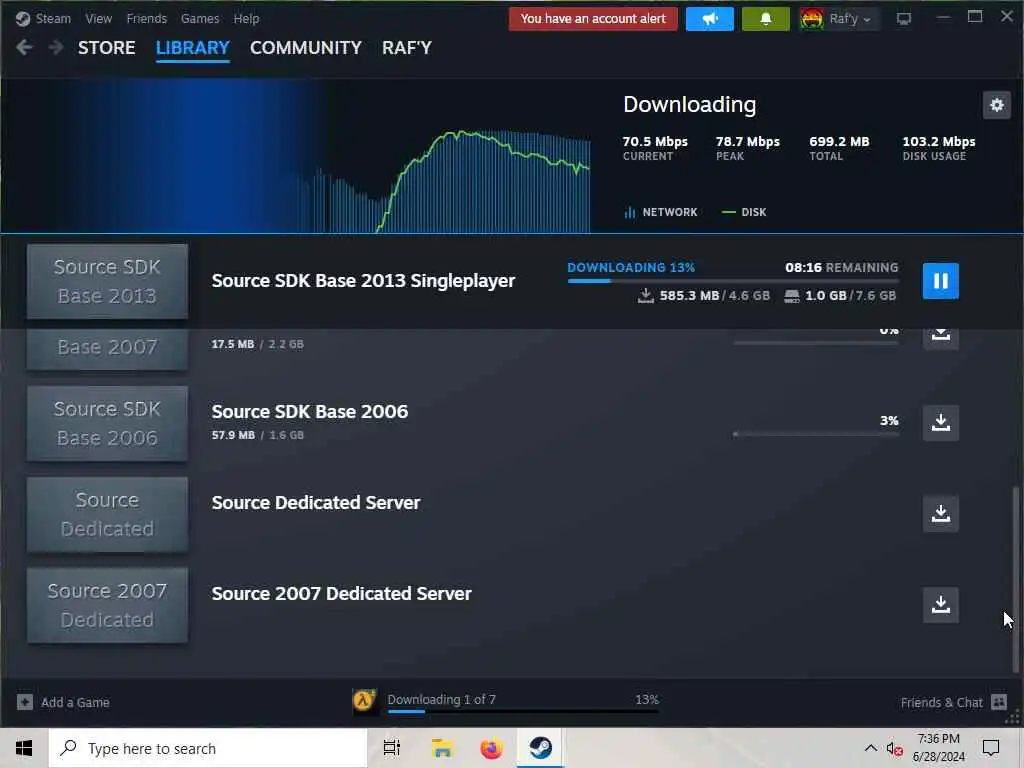The image size is (1024, 768).
Task: Click the Add a Game plus icon
Action: click(x=25, y=702)
